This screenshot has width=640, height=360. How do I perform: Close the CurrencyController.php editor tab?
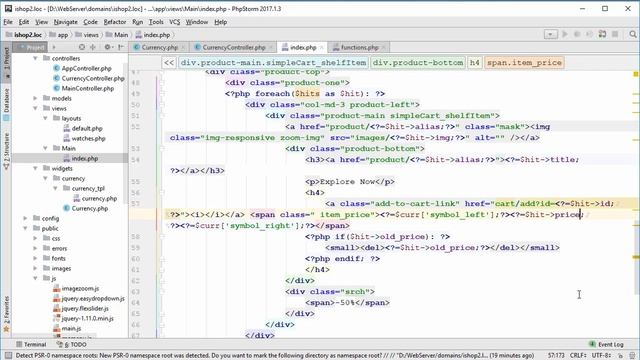[x=271, y=48]
